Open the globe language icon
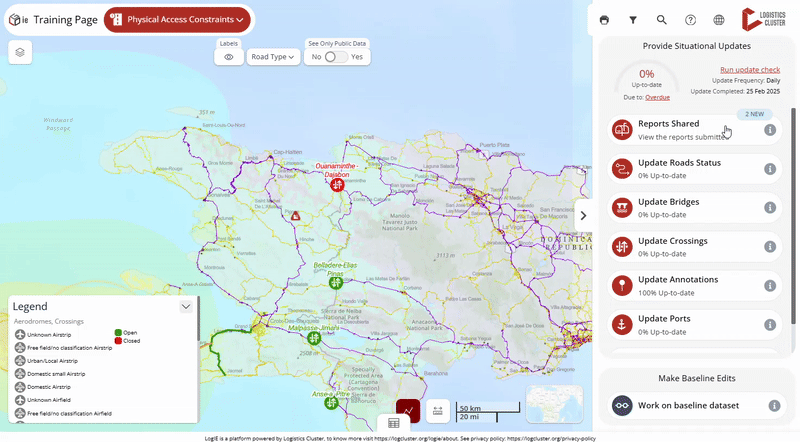 [x=718, y=20]
